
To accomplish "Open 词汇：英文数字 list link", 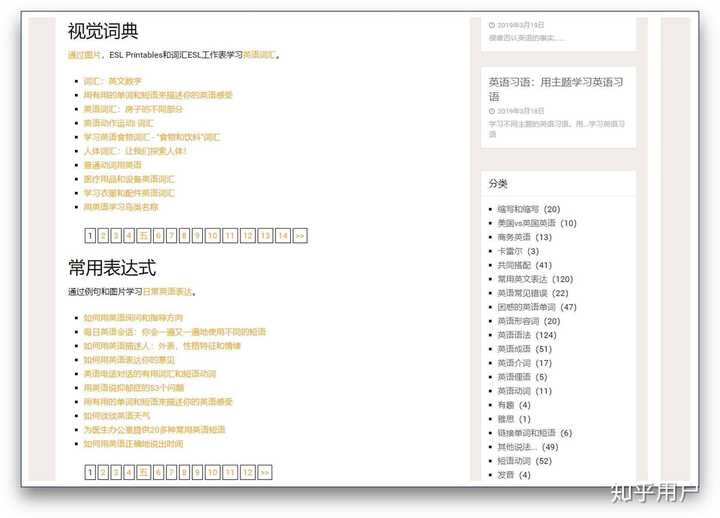I will [x=112, y=81].
